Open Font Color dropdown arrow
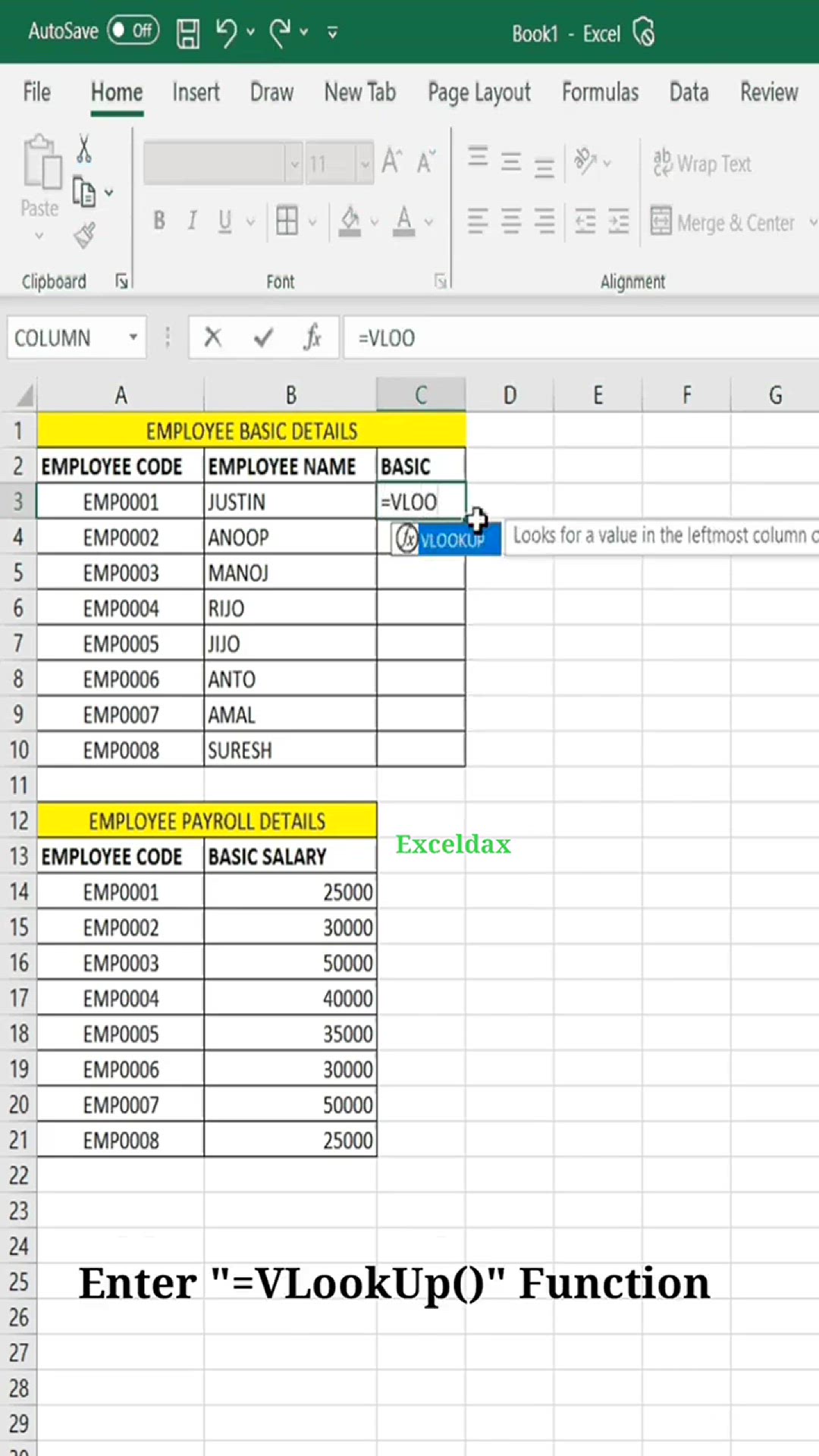Image resolution: width=819 pixels, height=1456 pixels. 429,222
